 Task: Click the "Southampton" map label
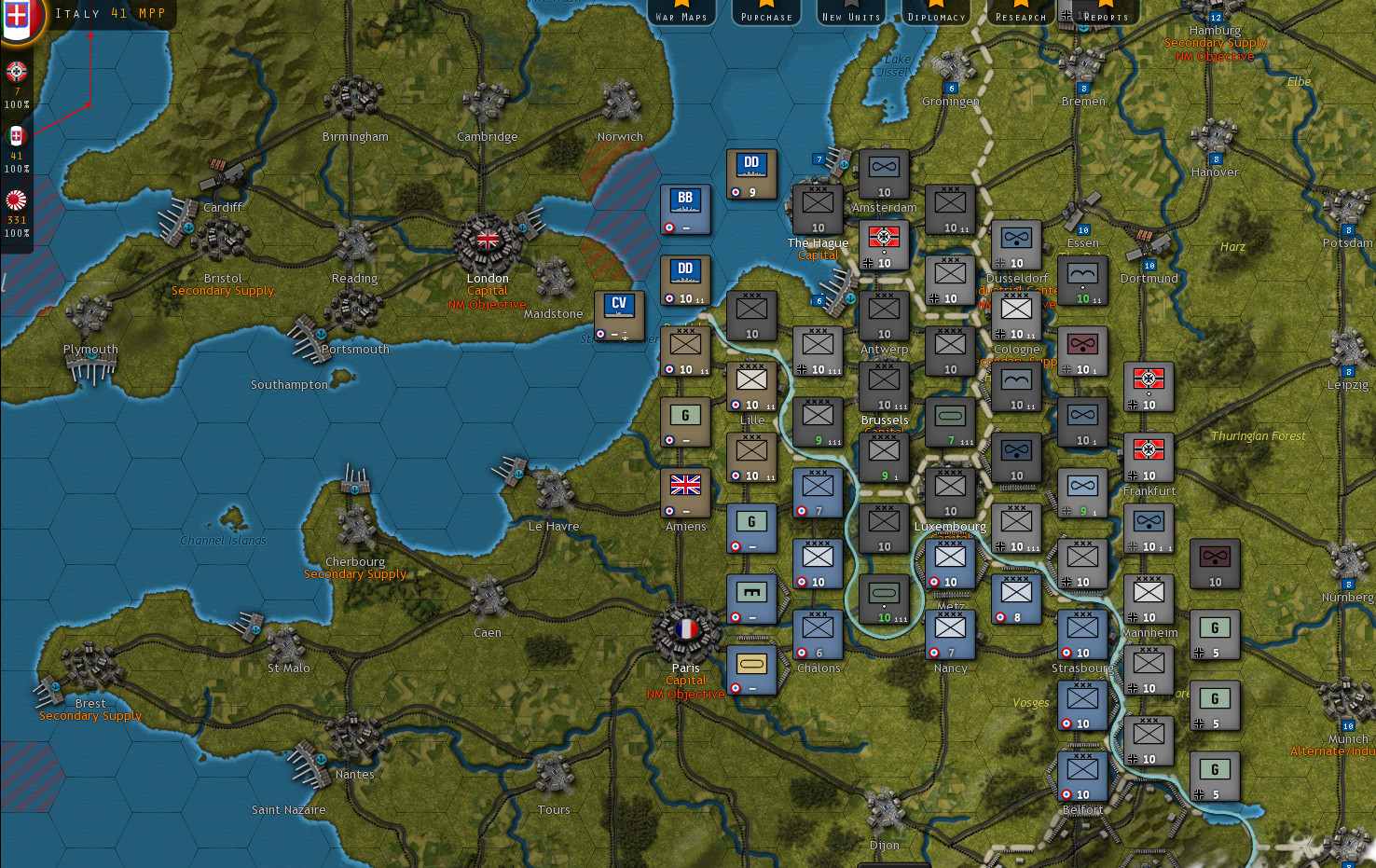click(x=289, y=384)
